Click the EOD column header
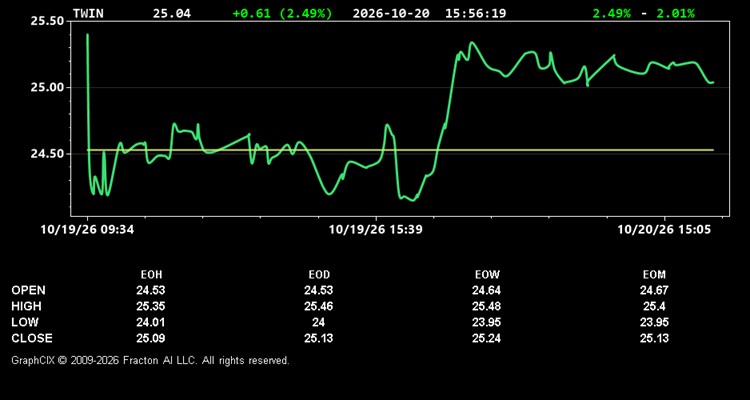The image size is (750, 400). tap(319, 275)
